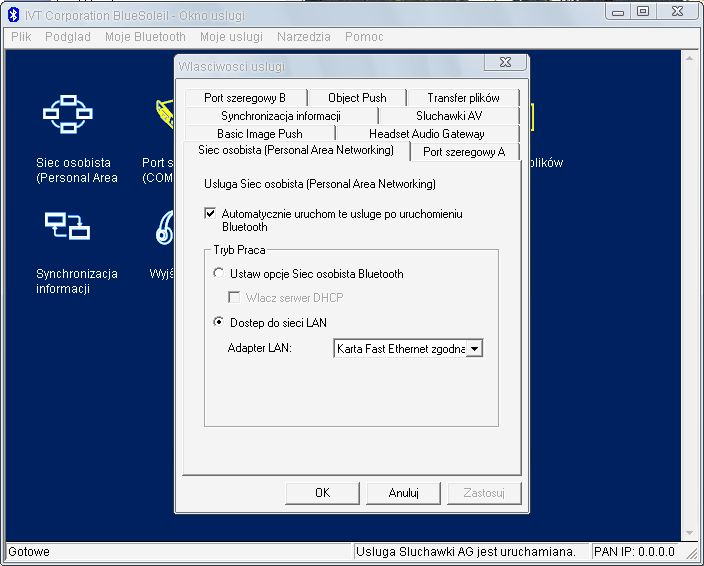Open the Moje Bluetooth menu
The width and height of the screenshot is (704, 566).
pos(145,37)
